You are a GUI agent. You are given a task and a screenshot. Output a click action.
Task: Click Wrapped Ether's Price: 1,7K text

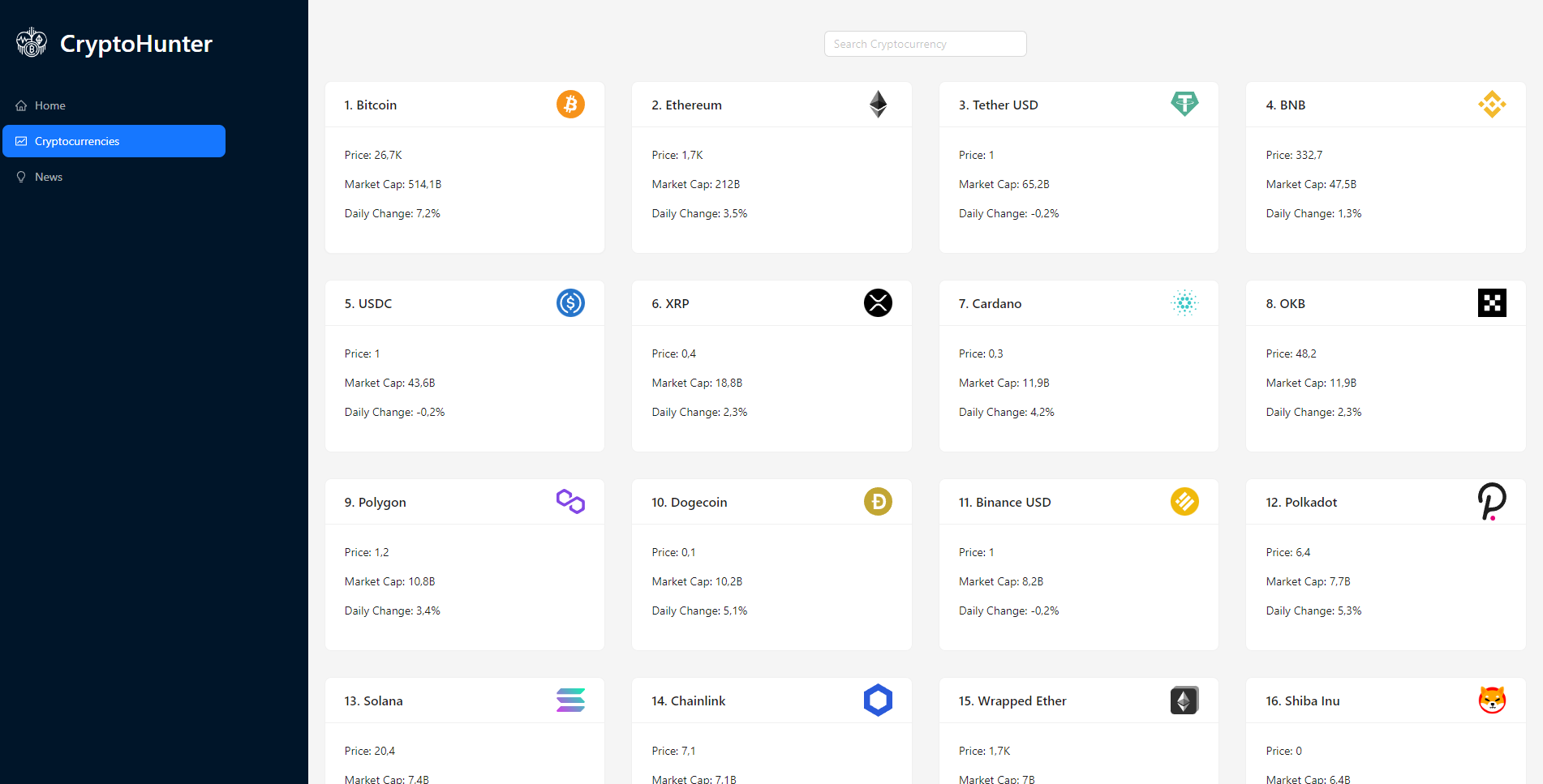coord(984,751)
